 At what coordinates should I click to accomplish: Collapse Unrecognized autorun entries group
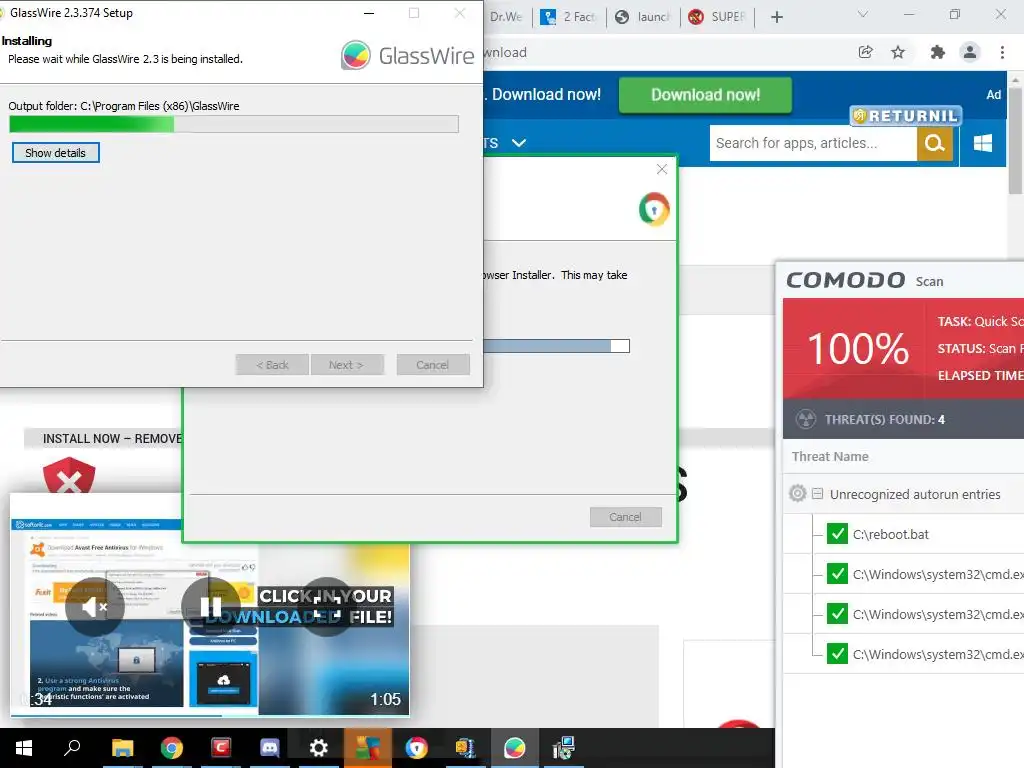(x=817, y=494)
